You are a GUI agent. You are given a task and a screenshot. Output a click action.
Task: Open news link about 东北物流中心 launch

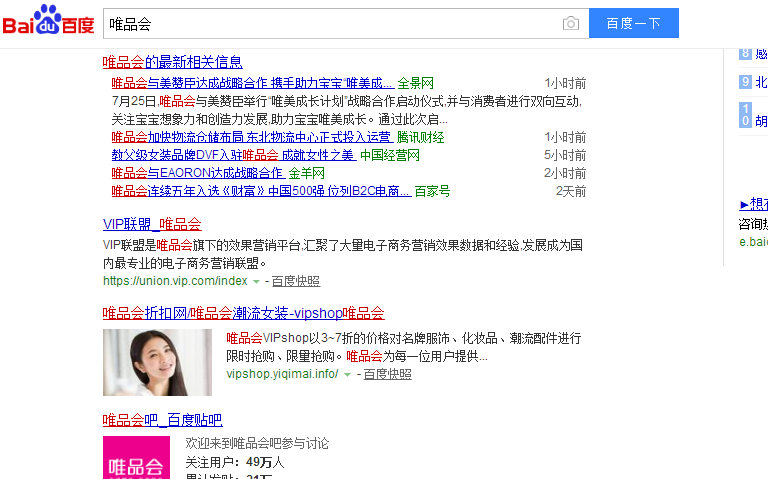pos(252,137)
